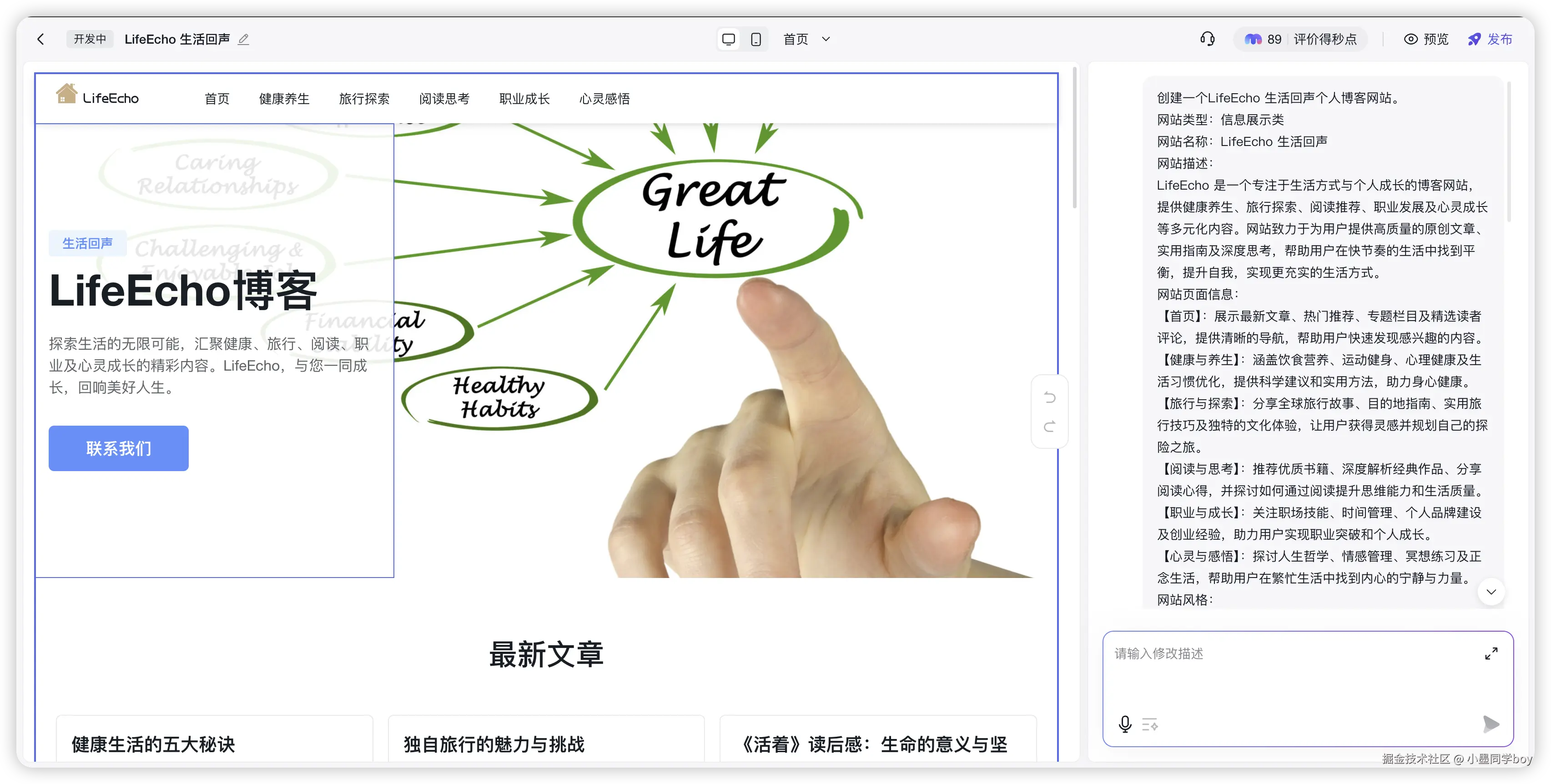Select the LifeEcho博客 hero heading
1551x784 pixels.
pos(183,290)
